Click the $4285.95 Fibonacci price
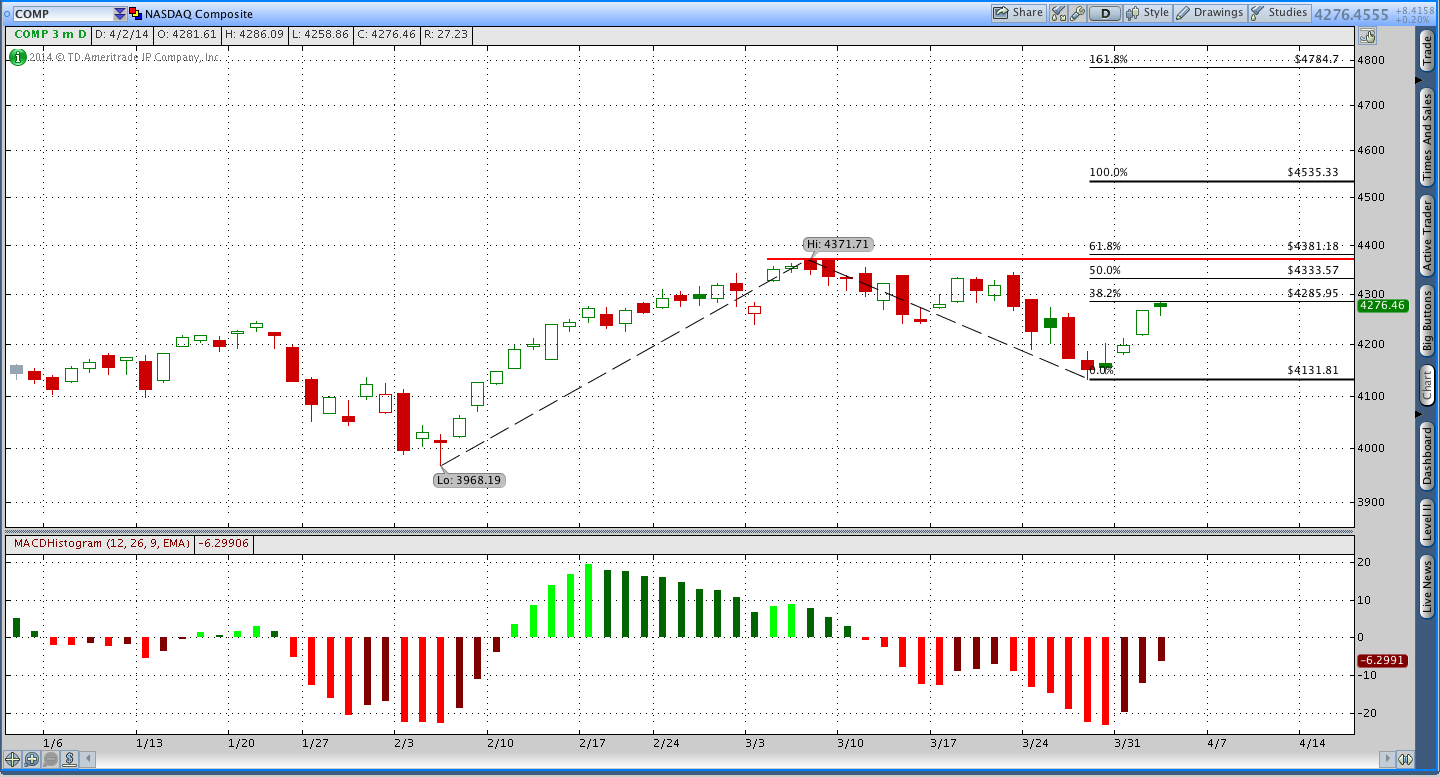Image resolution: width=1440 pixels, height=777 pixels. 1312,294
